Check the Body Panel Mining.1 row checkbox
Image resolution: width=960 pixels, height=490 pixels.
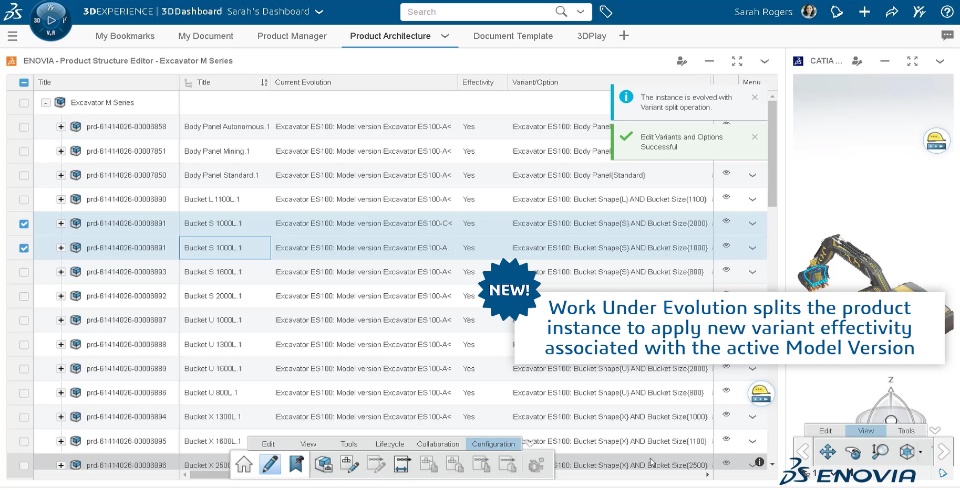click(24, 151)
